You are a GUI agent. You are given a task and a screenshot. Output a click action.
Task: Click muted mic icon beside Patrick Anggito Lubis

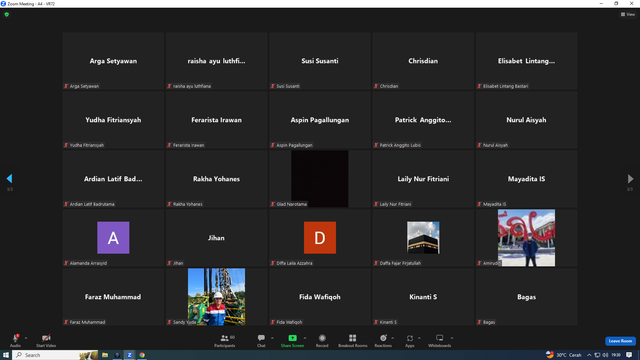coord(376,145)
